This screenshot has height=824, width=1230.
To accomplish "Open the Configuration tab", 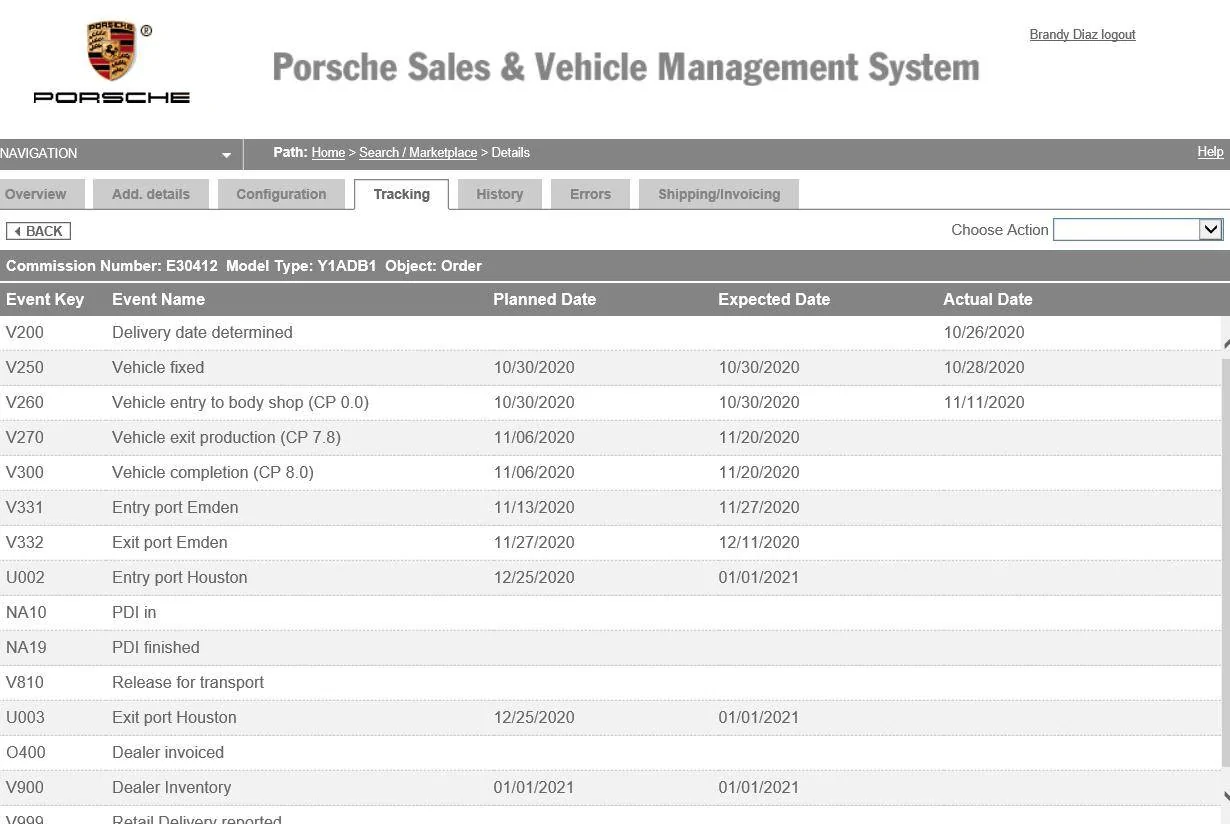I will [281, 194].
